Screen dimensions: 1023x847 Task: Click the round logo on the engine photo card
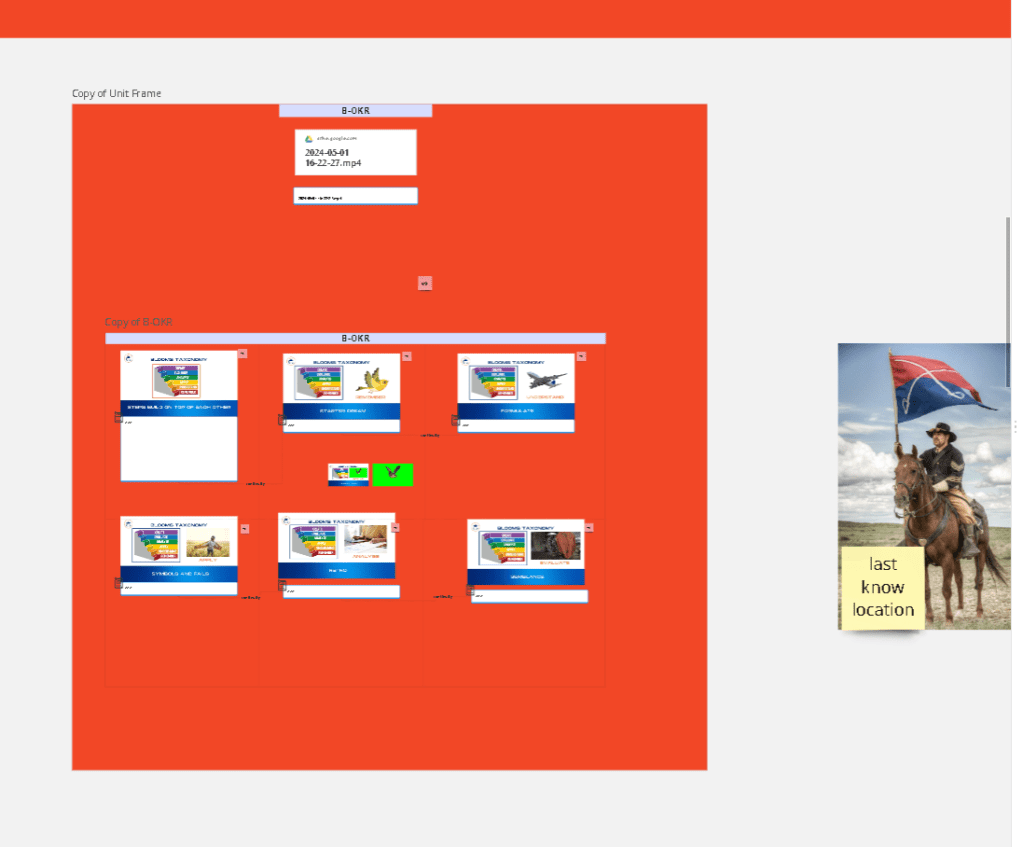[475, 527]
